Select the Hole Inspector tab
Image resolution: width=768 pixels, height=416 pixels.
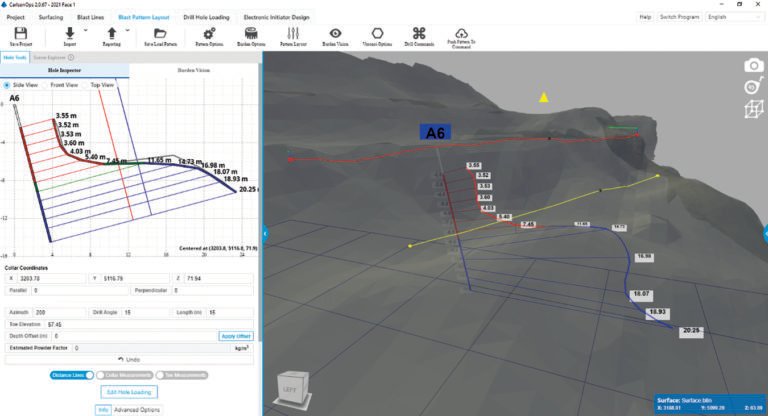(x=64, y=70)
